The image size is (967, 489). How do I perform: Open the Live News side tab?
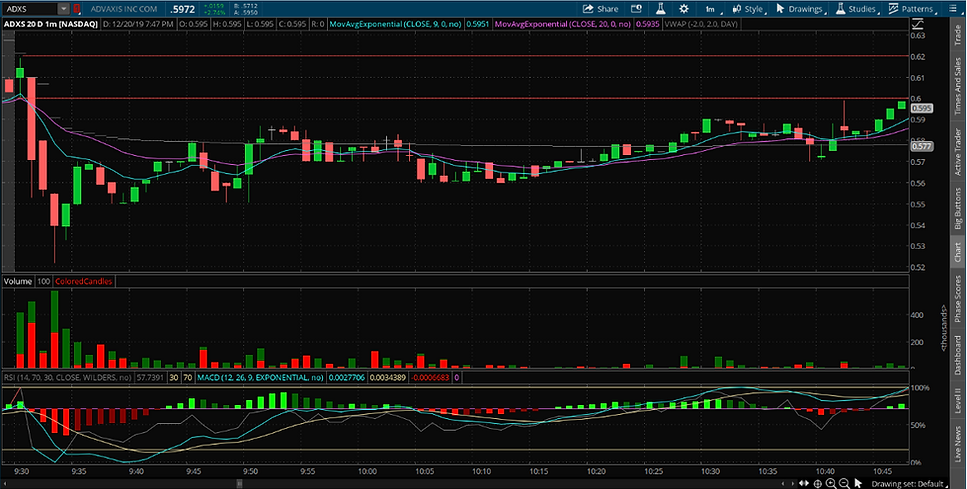tap(958, 442)
